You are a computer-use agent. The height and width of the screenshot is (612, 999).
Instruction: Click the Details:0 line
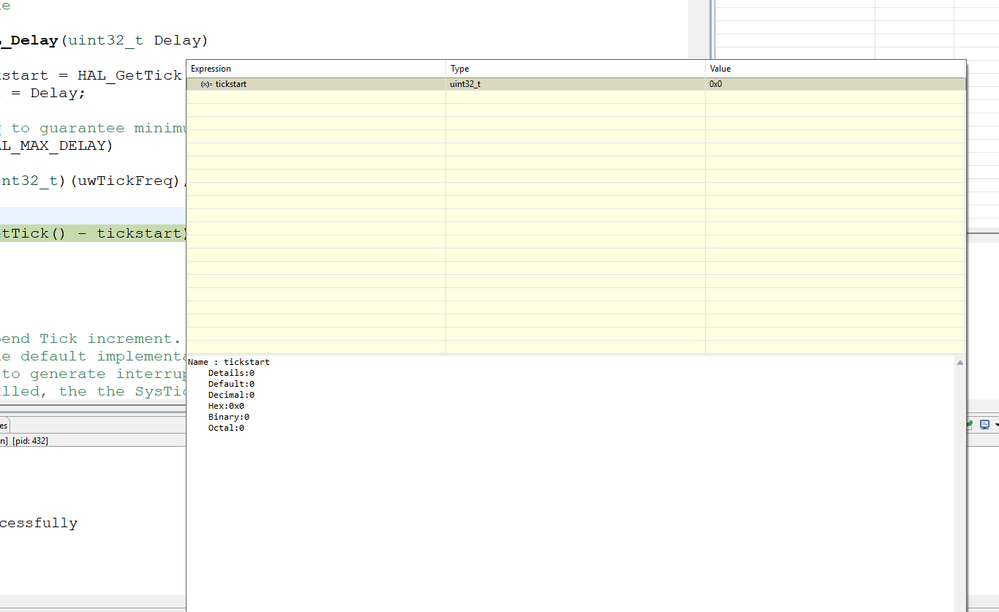pyautogui.click(x=231, y=373)
